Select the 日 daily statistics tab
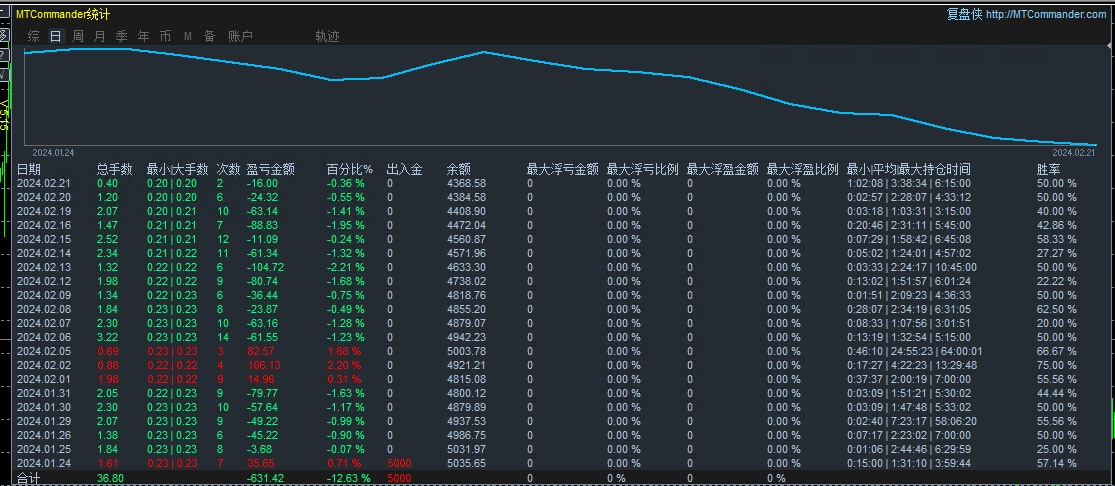The width and height of the screenshot is (1115, 486). pos(55,36)
